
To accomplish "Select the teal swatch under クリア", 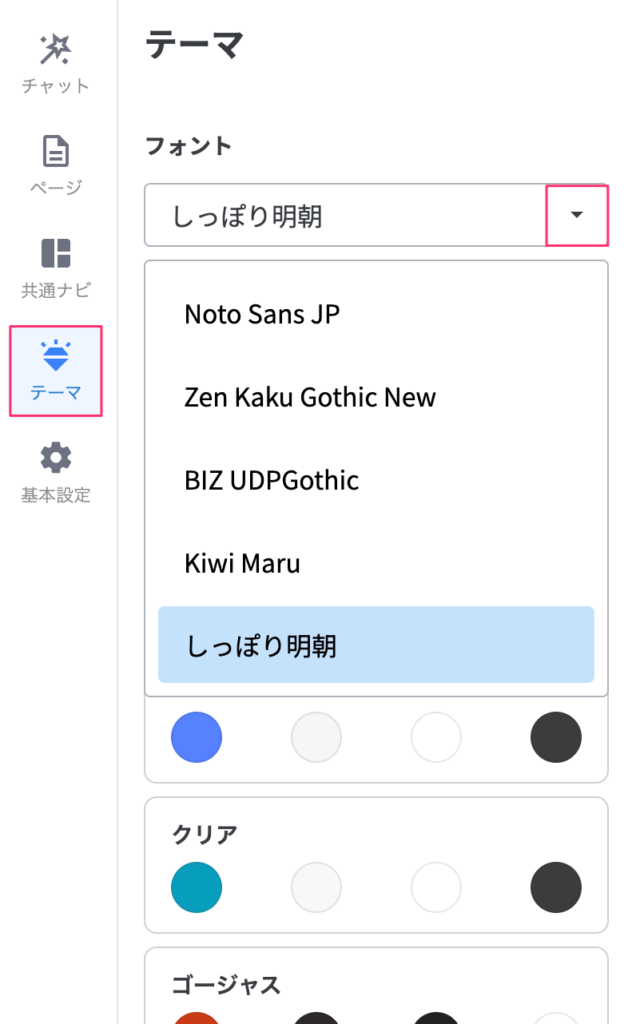I will pos(196,888).
